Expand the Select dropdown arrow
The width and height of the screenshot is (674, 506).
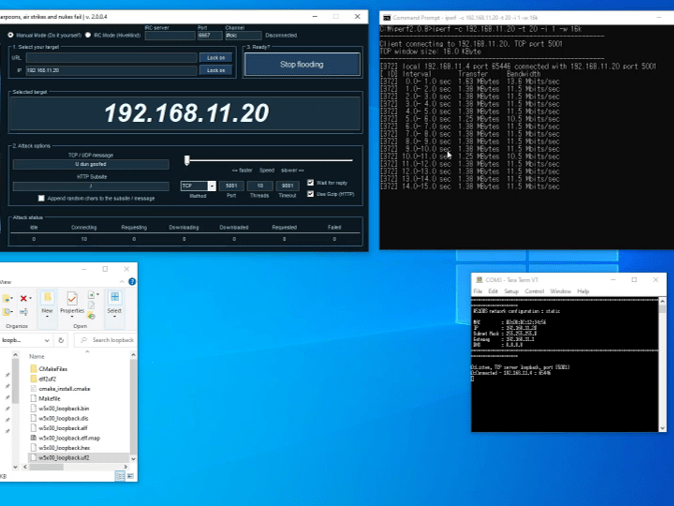pyautogui.click(x=115, y=317)
